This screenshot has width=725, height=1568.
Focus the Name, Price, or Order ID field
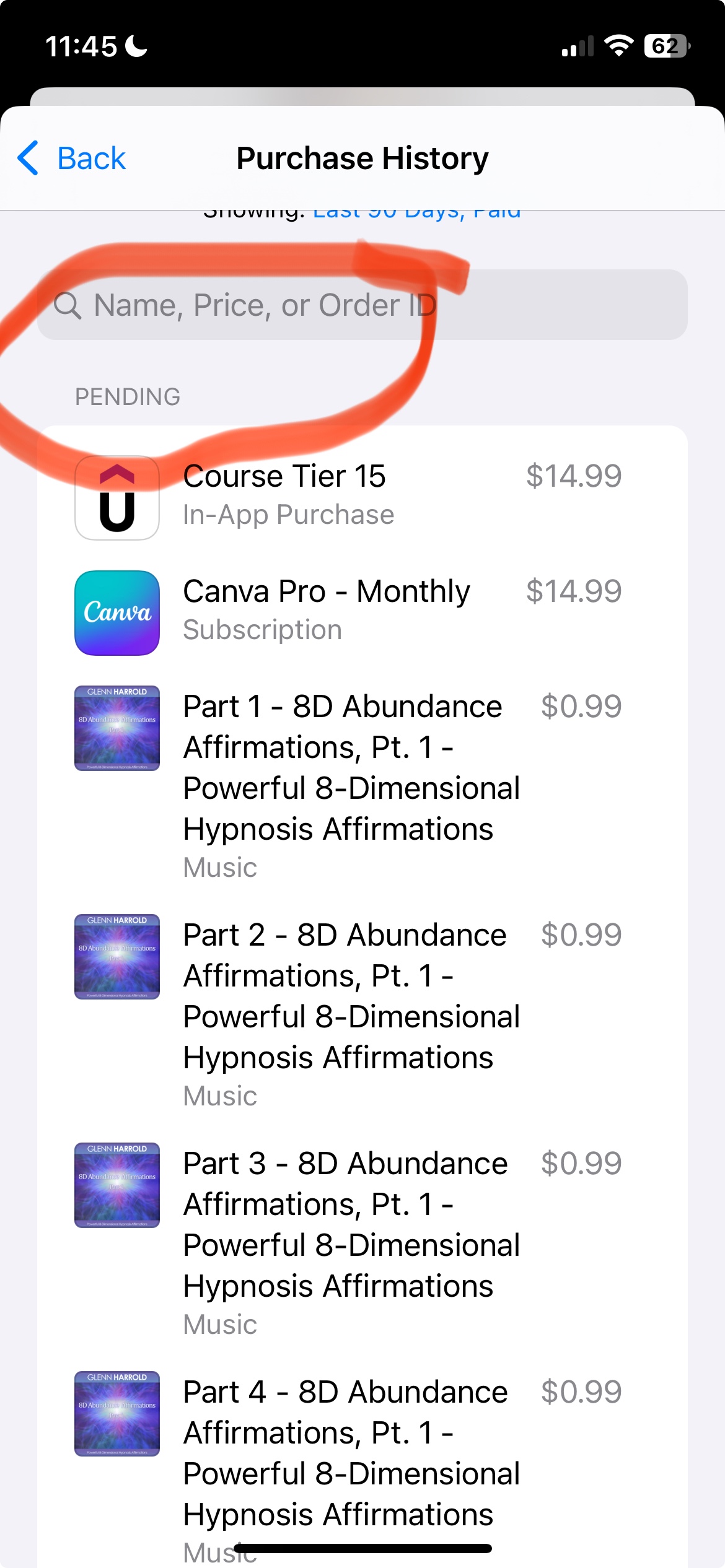pos(362,305)
